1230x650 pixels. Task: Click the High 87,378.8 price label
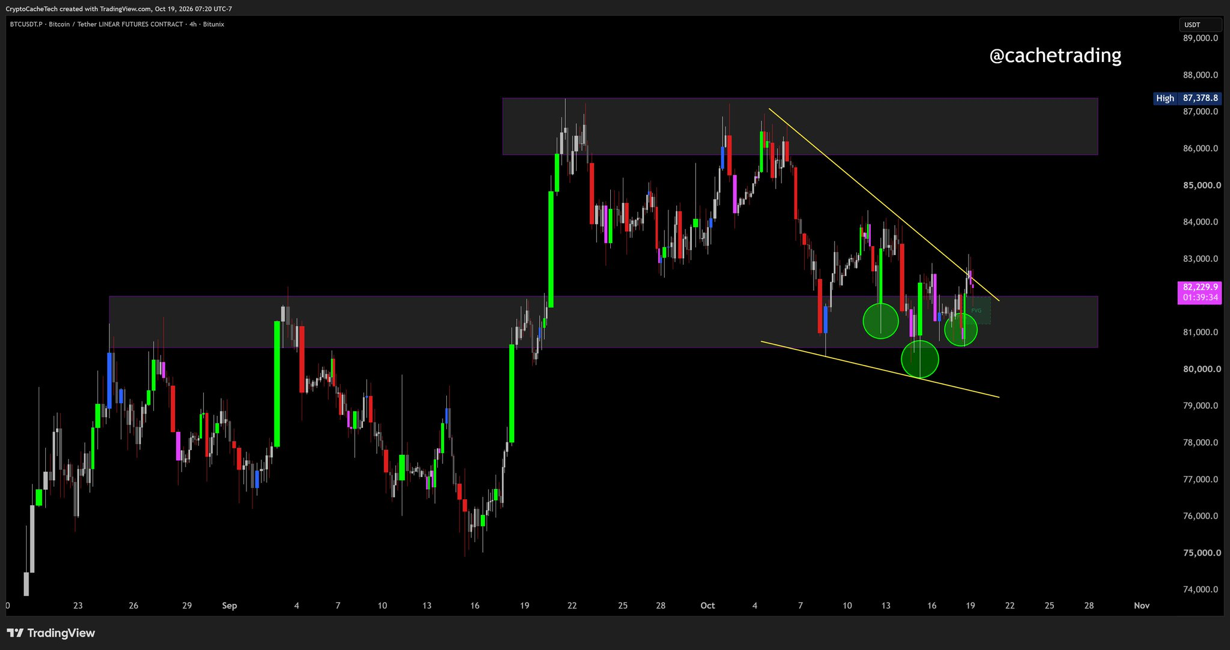click(x=1187, y=98)
